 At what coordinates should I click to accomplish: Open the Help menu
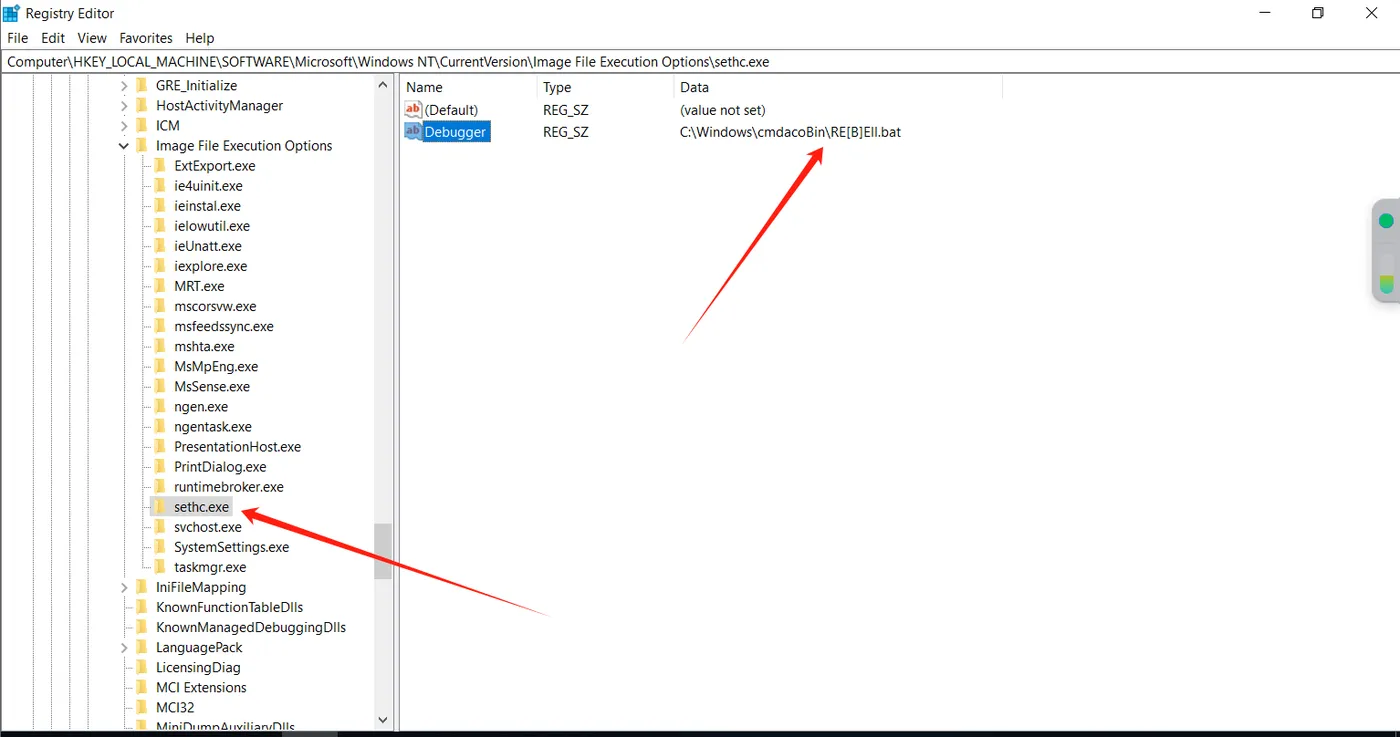pos(200,38)
